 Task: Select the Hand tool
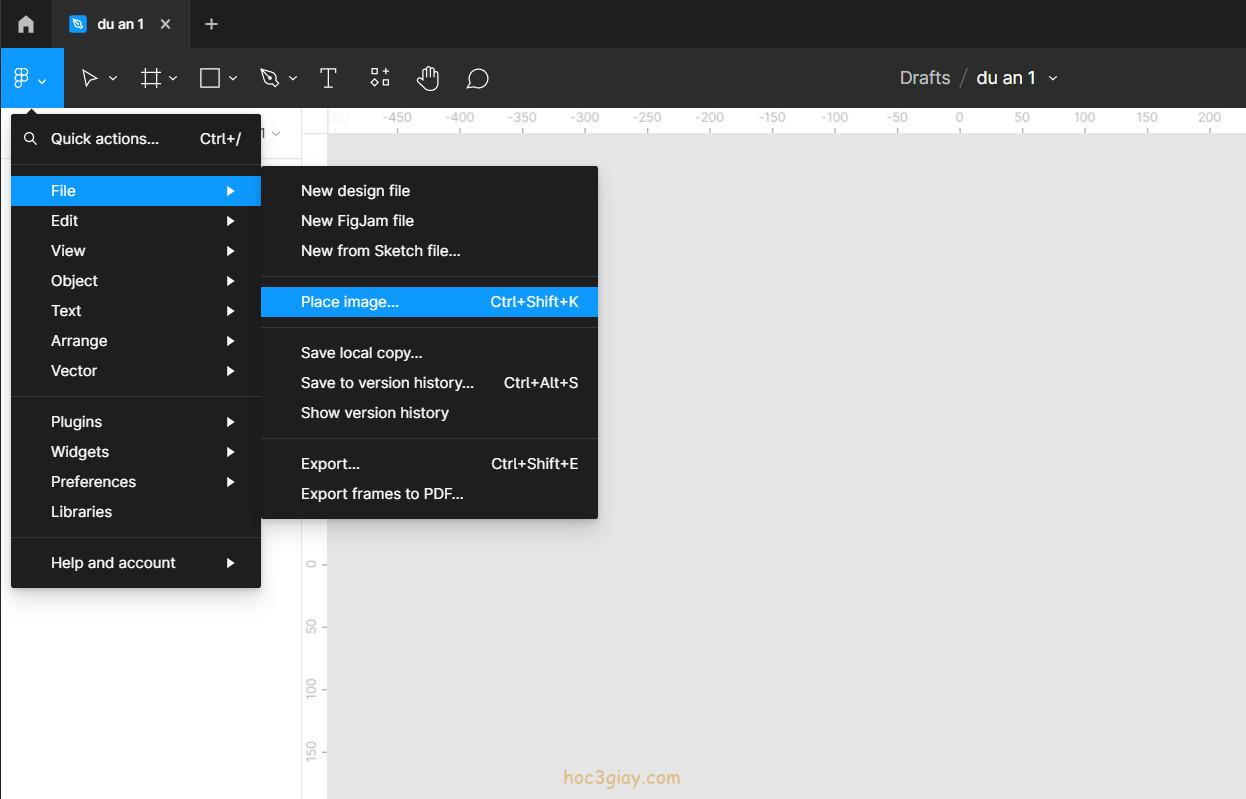click(x=428, y=78)
